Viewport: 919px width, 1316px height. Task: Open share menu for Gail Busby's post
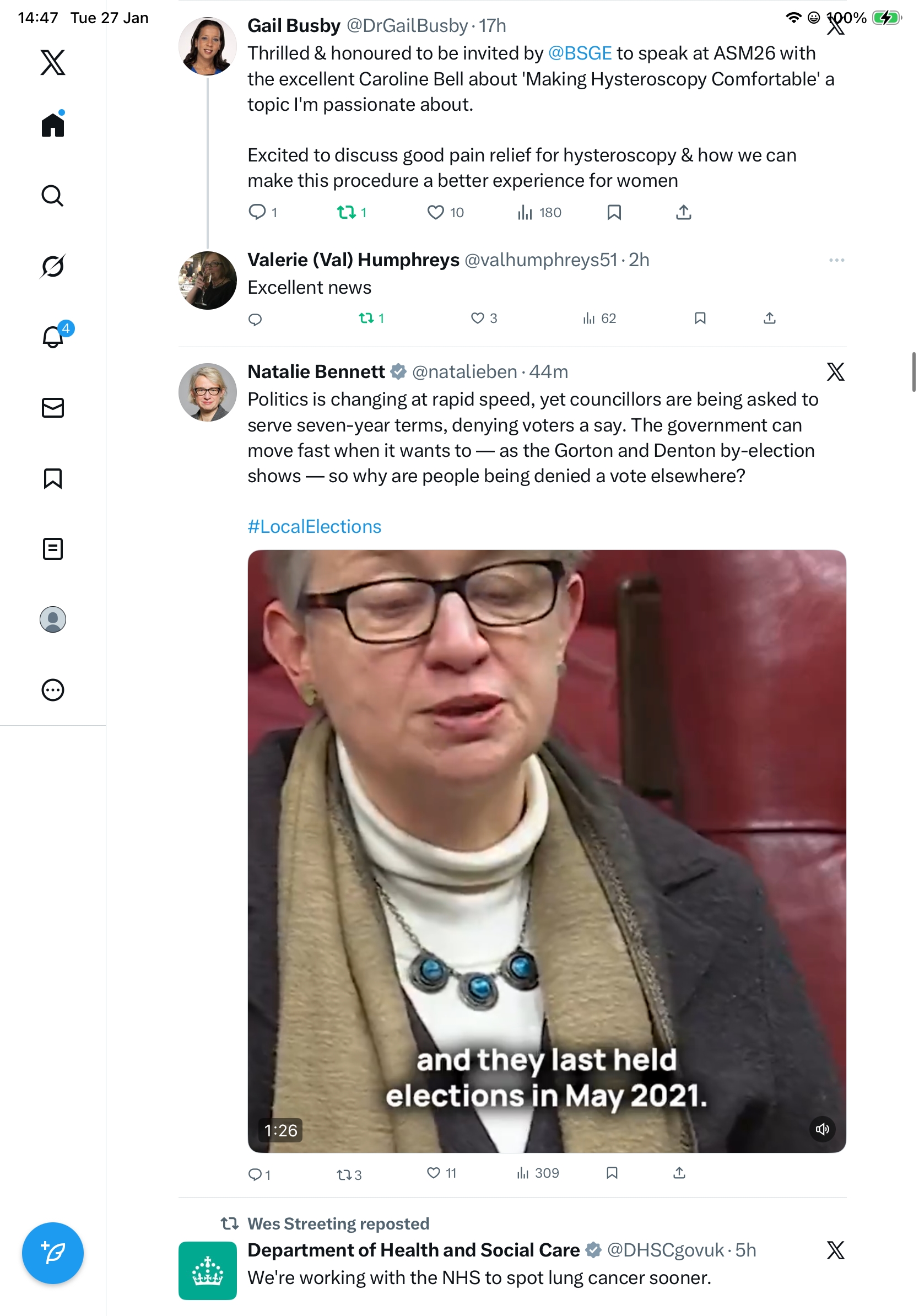(x=684, y=213)
